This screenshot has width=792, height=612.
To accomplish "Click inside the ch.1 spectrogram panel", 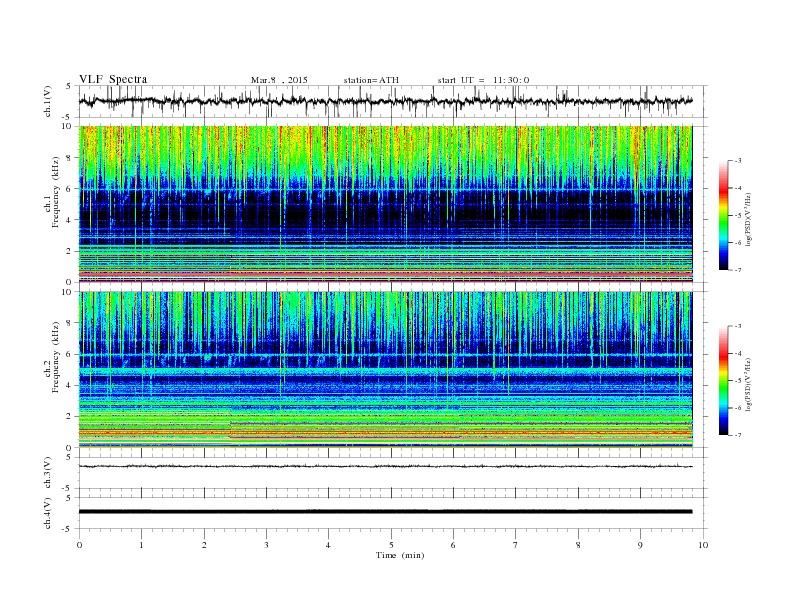I will [x=385, y=204].
